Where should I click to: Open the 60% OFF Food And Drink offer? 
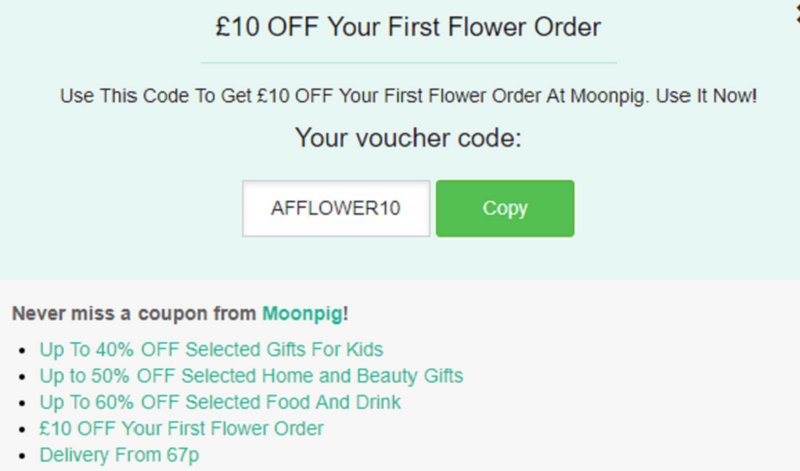click(220, 402)
